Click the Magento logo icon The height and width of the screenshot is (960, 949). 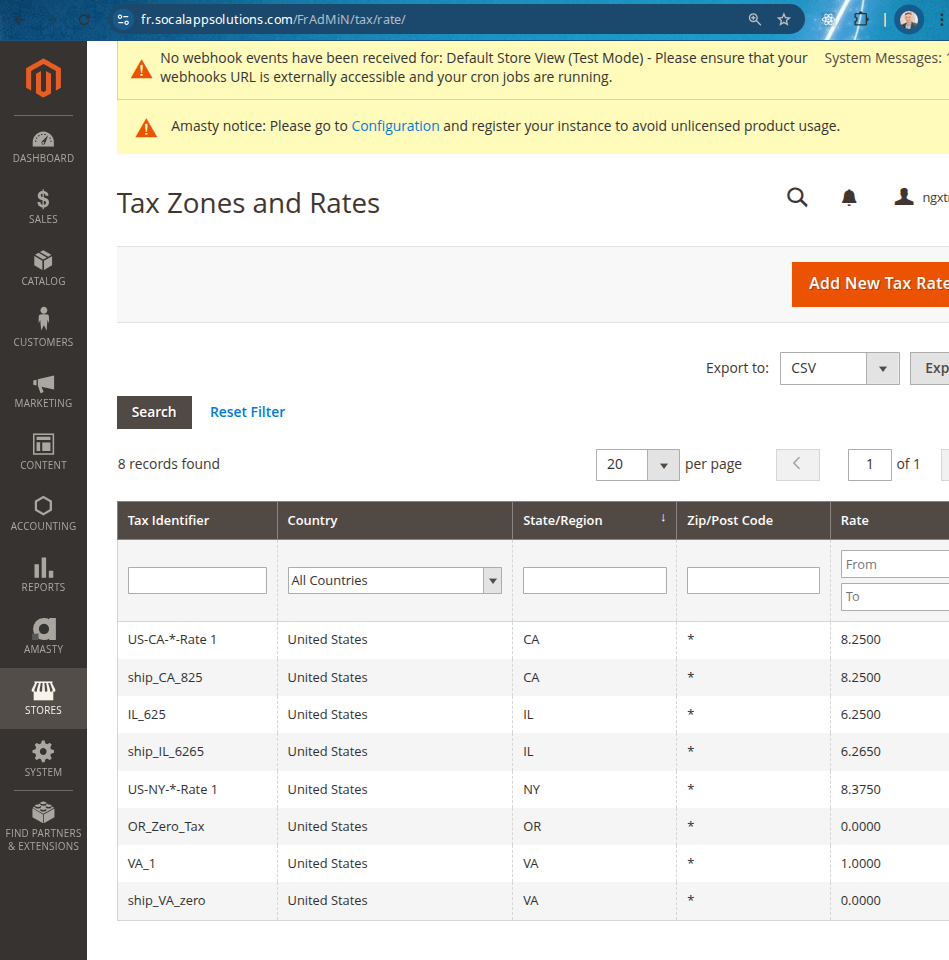point(43,79)
